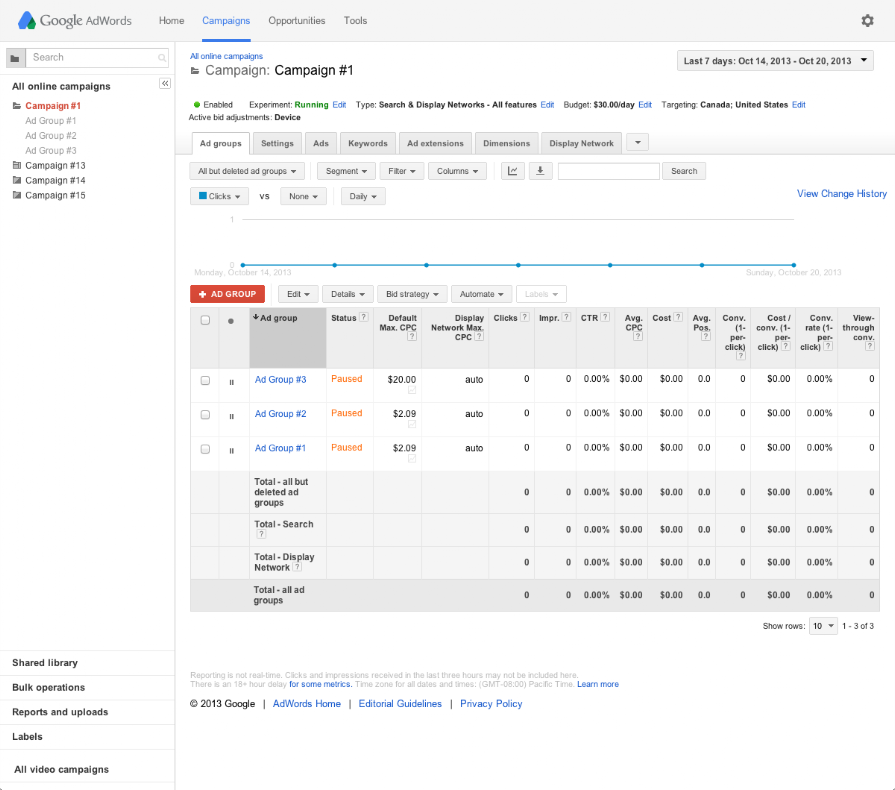Click the table filter search input
Screen dimensions: 895x790
[608, 171]
